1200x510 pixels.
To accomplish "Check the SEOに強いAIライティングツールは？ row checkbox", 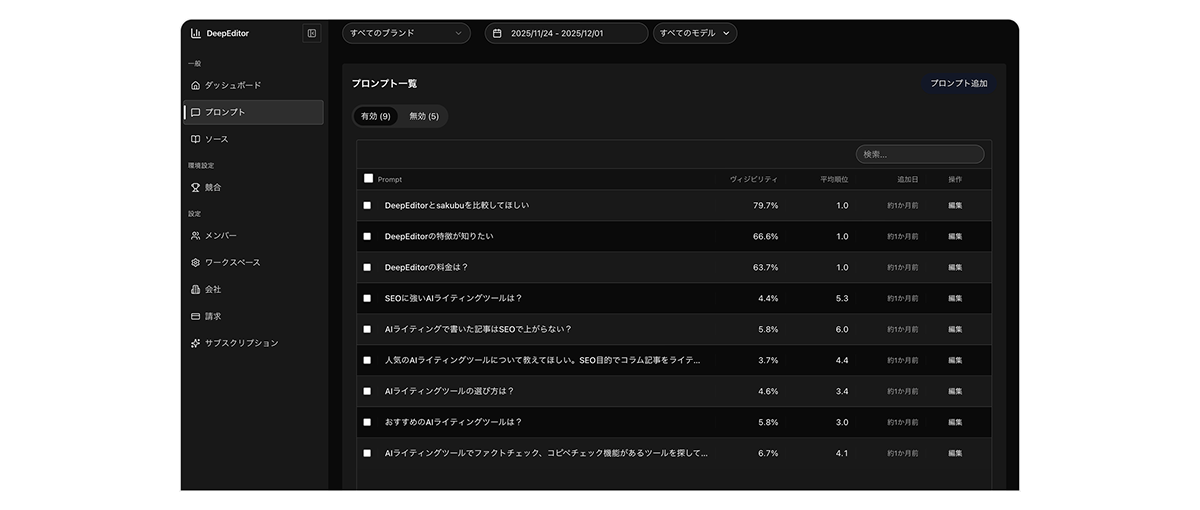I will point(367,298).
